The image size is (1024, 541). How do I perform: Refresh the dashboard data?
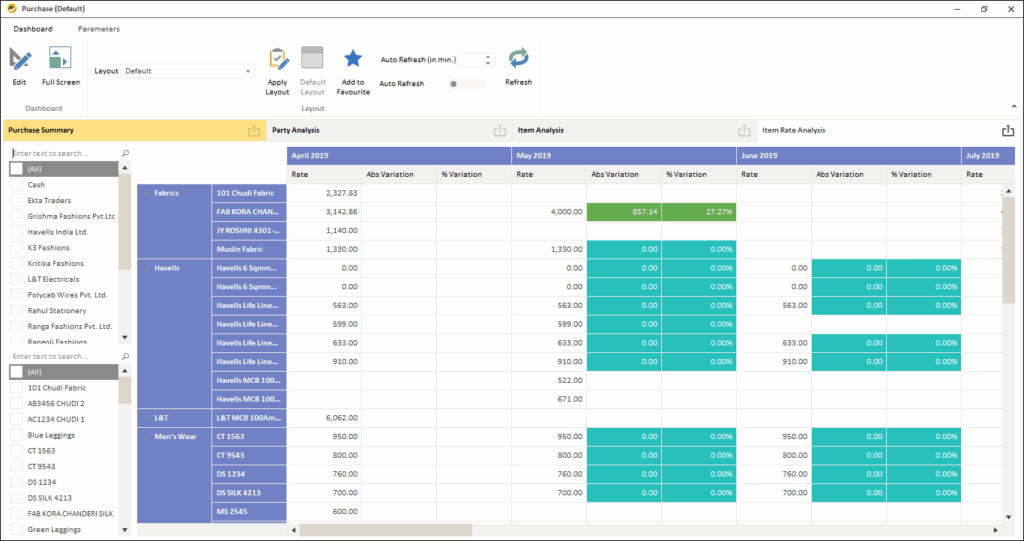pyautogui.click(x=518, y=59)
